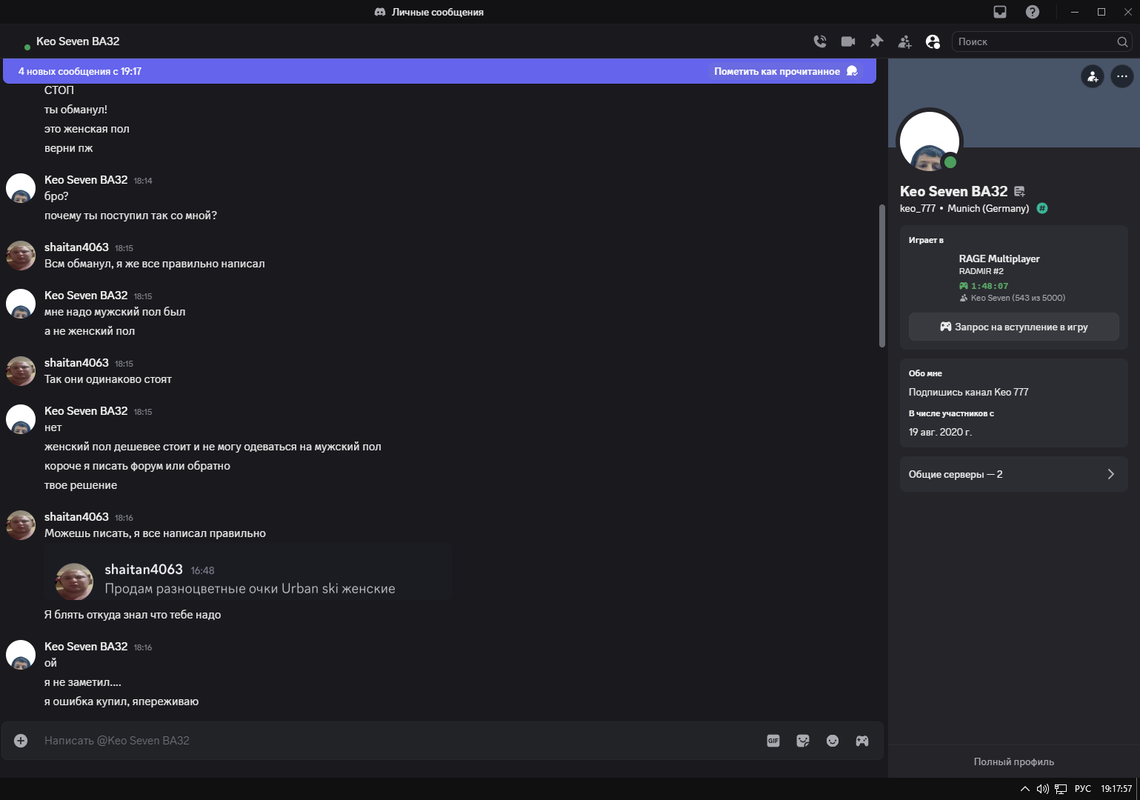This screenshot has width=1140, height=800.
Task: Click message я ошибка купил, япереживаю
Action: point(121,701)
